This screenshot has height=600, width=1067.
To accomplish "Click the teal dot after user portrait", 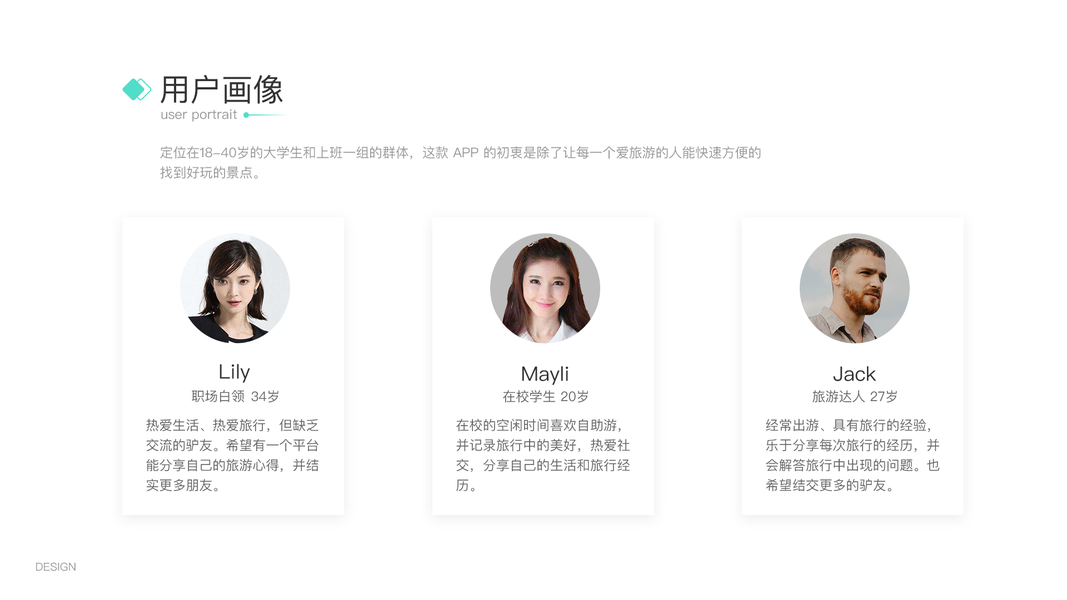I will [x=246, y=115].
